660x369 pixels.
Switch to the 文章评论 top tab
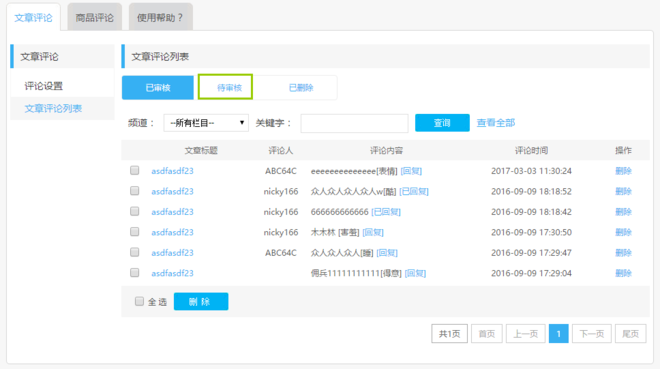(33, 17)
